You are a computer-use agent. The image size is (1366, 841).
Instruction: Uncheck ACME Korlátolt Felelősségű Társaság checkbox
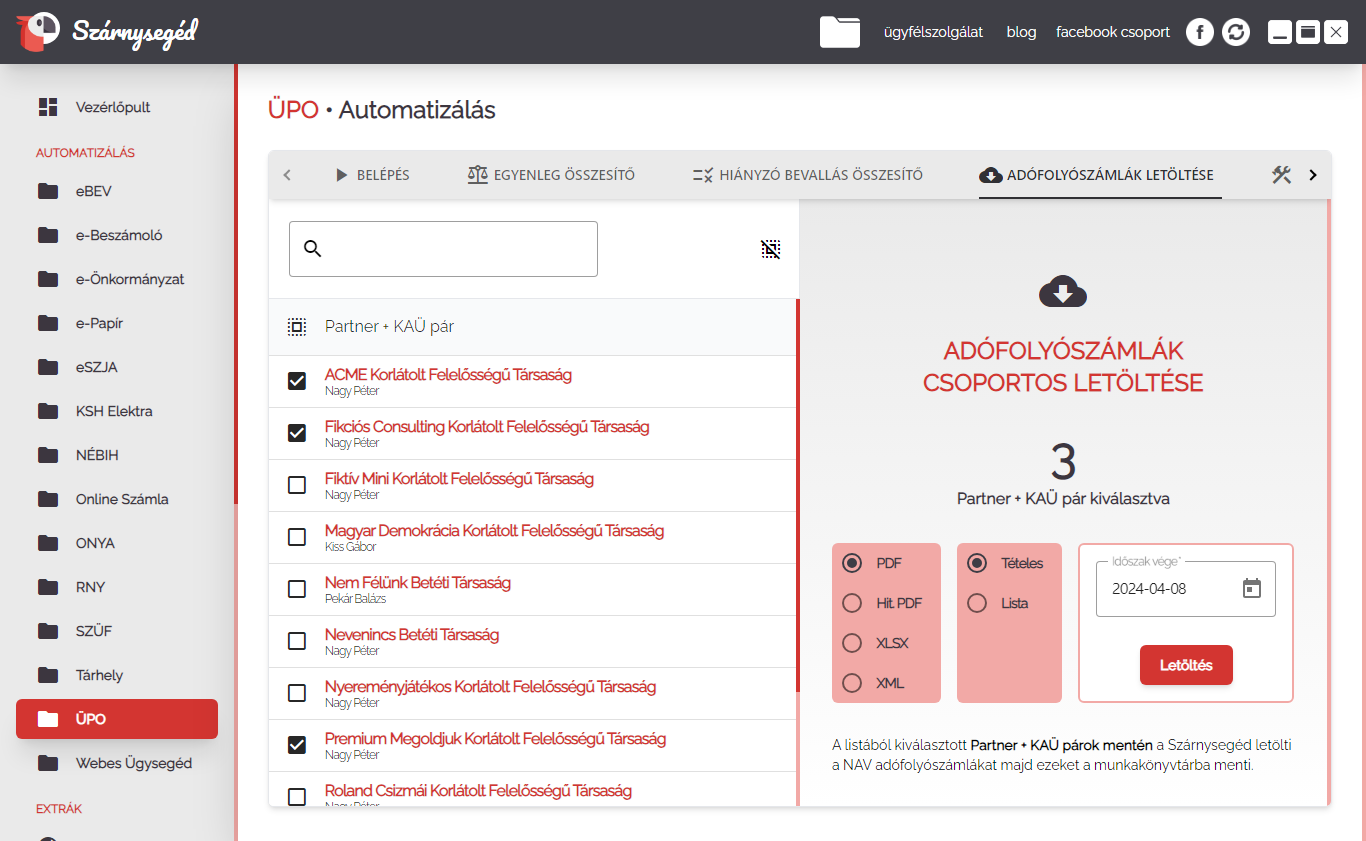point(297,381)
